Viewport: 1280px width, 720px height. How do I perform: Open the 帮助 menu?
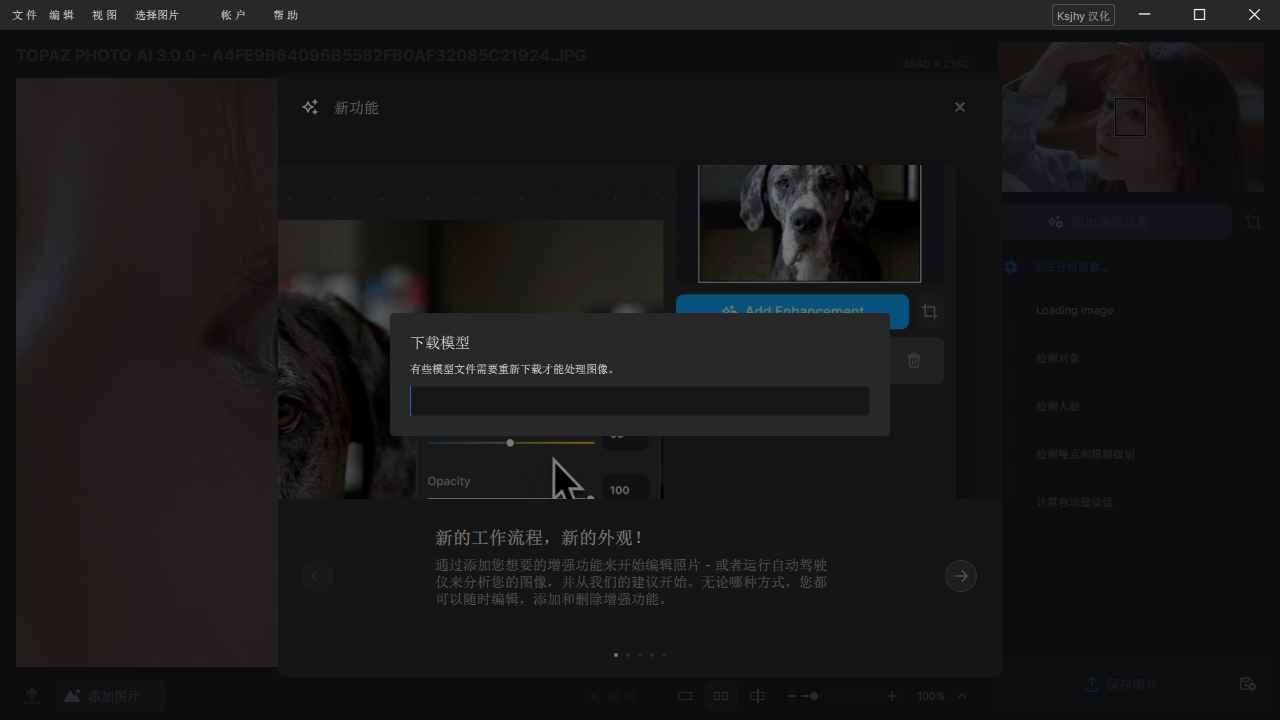point(285,15)
